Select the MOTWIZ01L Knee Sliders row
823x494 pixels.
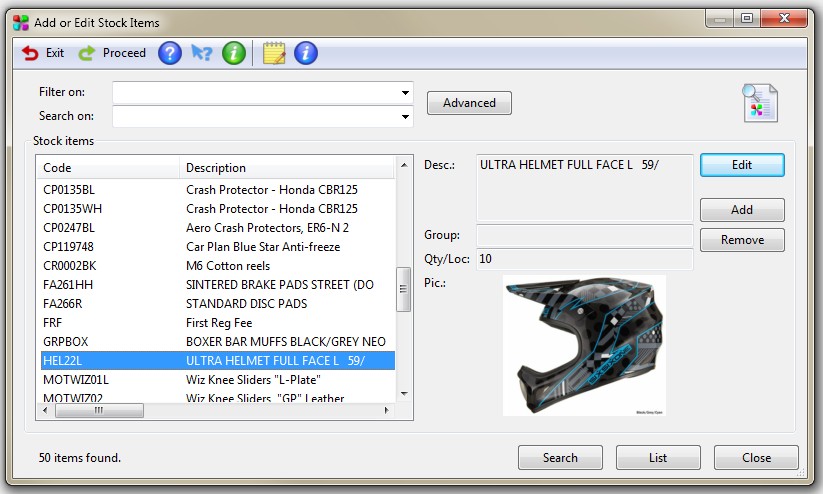coord(217,380)
